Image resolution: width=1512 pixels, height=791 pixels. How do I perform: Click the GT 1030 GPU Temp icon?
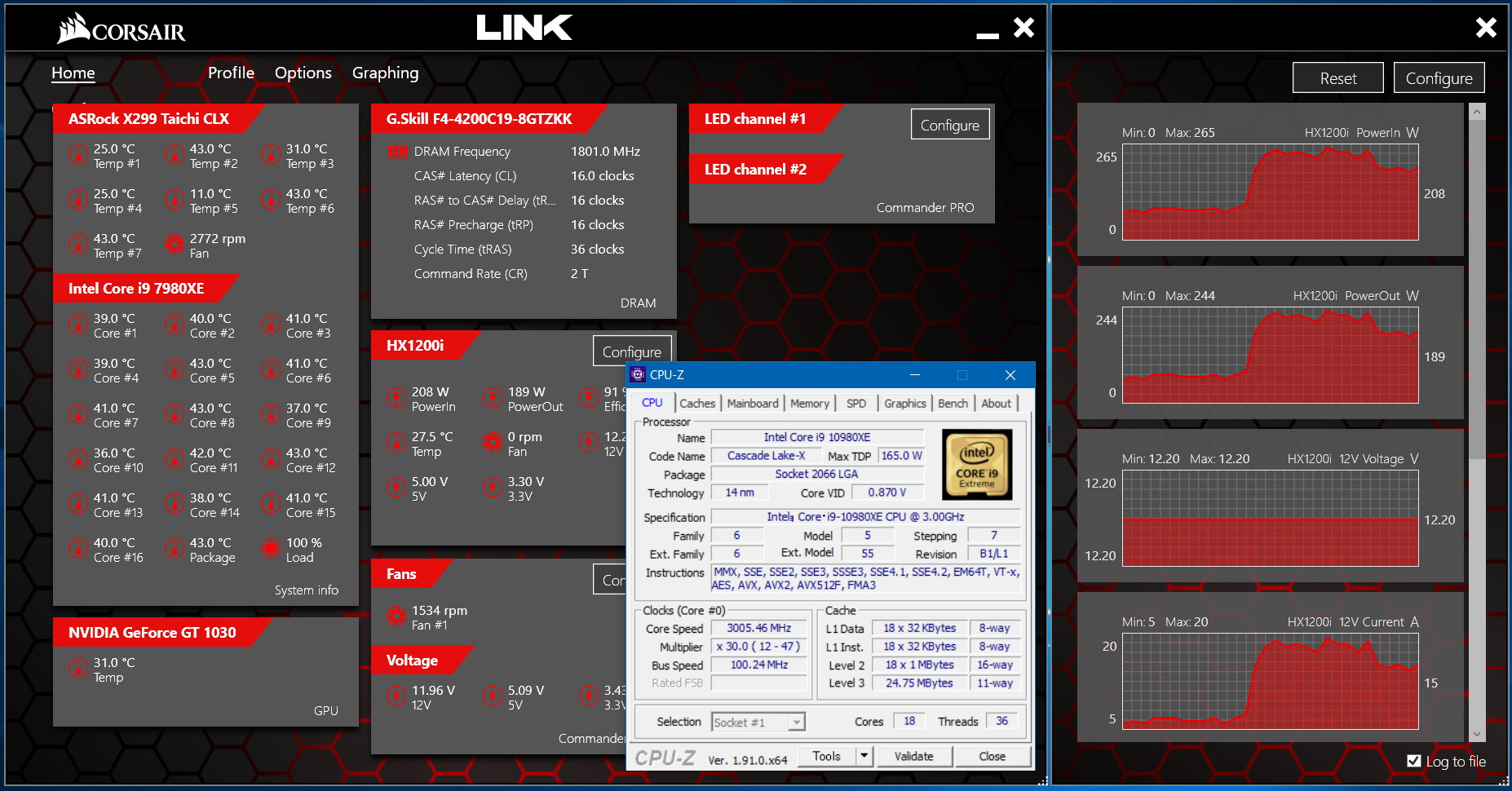click(78, 669)
